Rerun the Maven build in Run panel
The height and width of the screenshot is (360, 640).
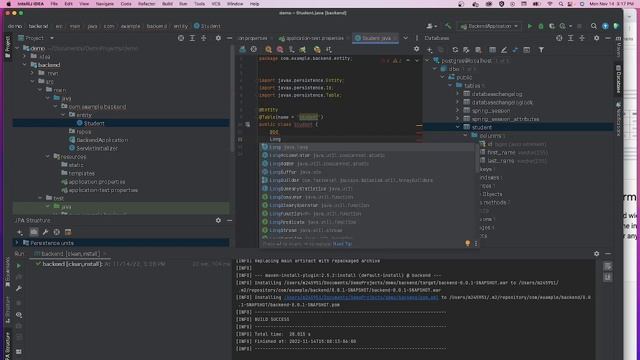pyautogui.click(x=19, y=266)
